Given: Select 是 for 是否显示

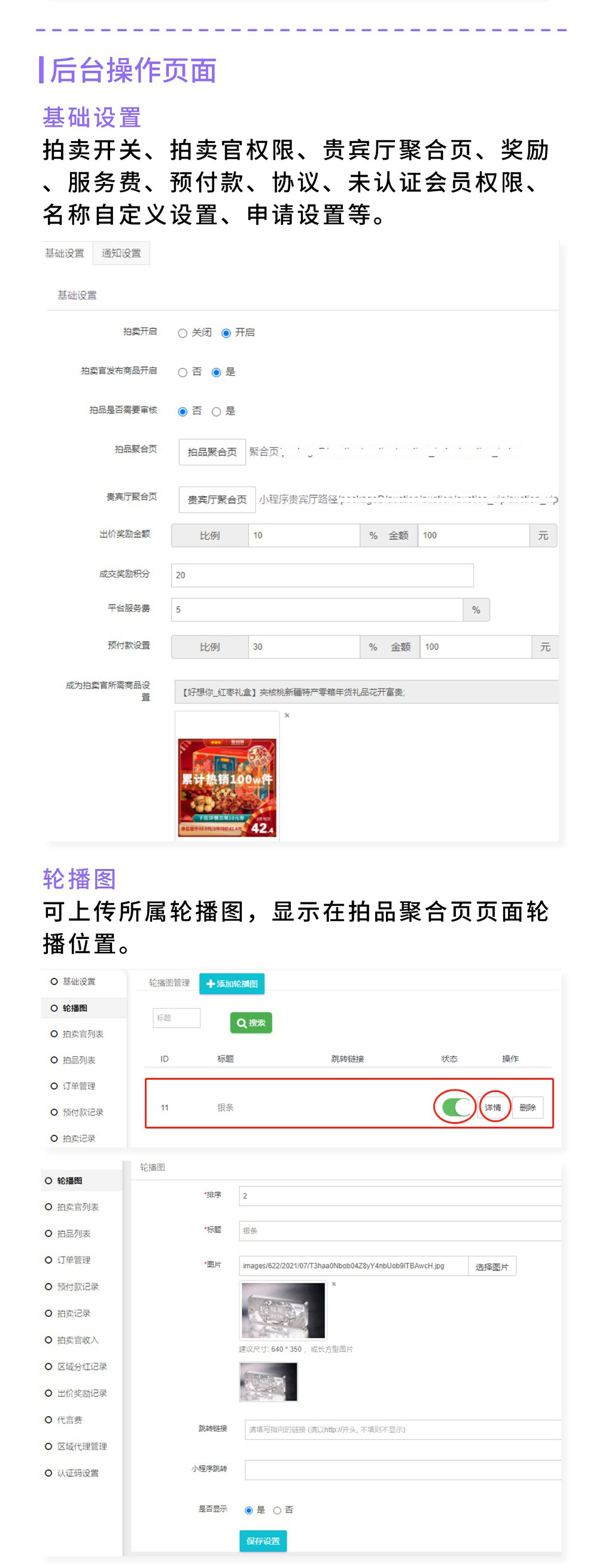Looking at the screenshot, I should pos(248,1511).
